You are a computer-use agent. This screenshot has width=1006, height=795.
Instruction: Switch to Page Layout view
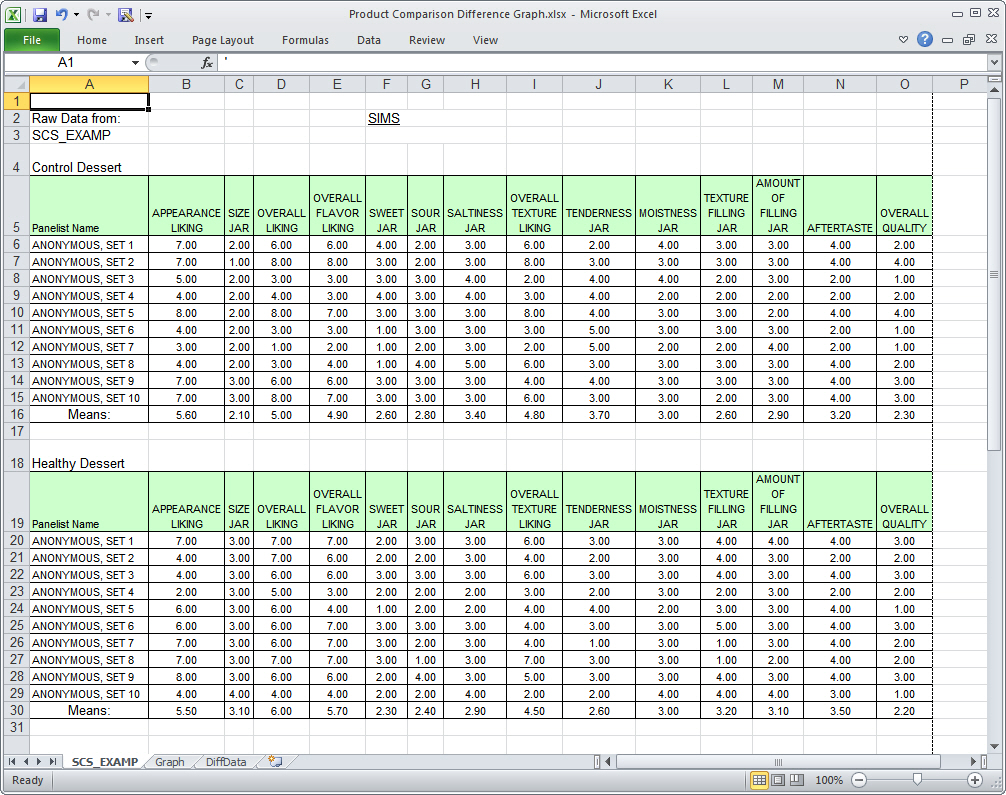(x=778, y=780)
